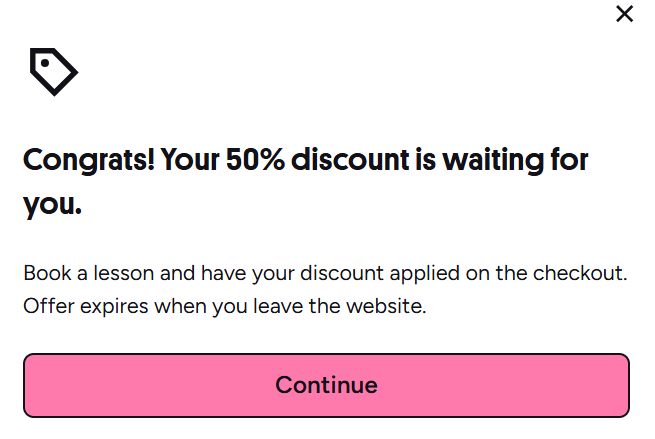Click the pink Continue button
The image size is (655, 439).
tap(326, 385)
